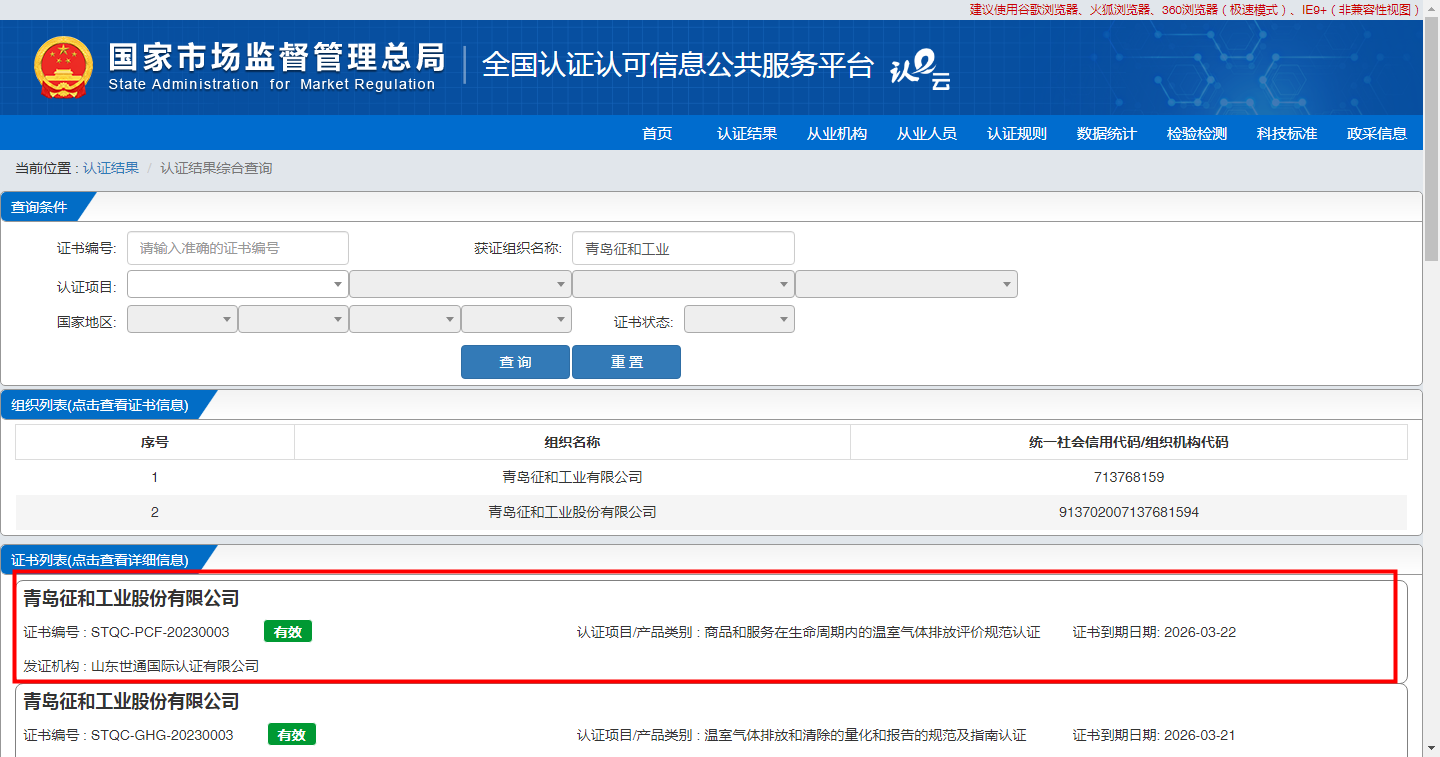The height and width of the screenshot is (757, 1440).
Task: Expand the 证书状态 dropdown
Action: point(739,319)
